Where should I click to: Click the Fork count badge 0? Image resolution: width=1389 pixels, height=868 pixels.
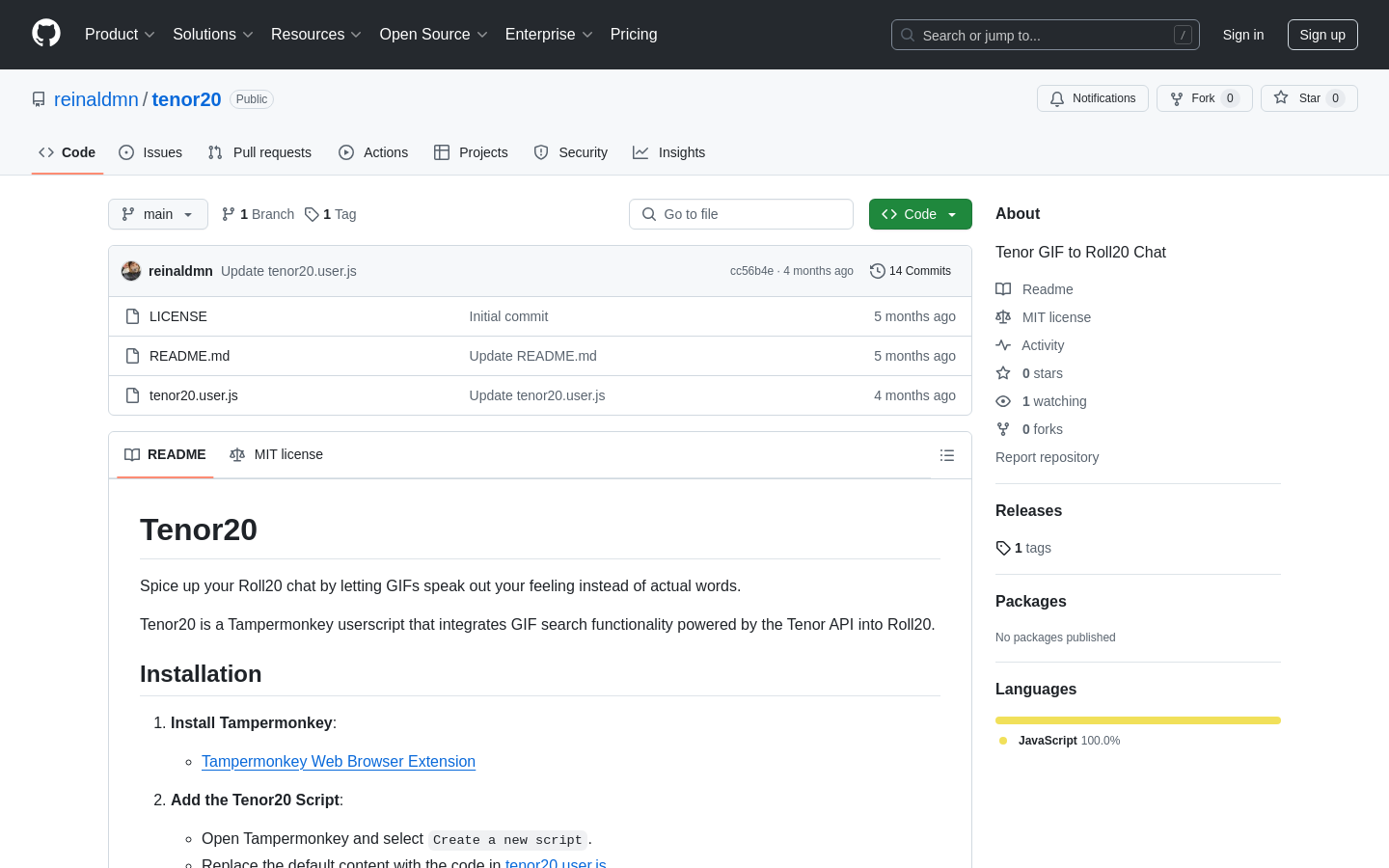[x=1230, y=98]
